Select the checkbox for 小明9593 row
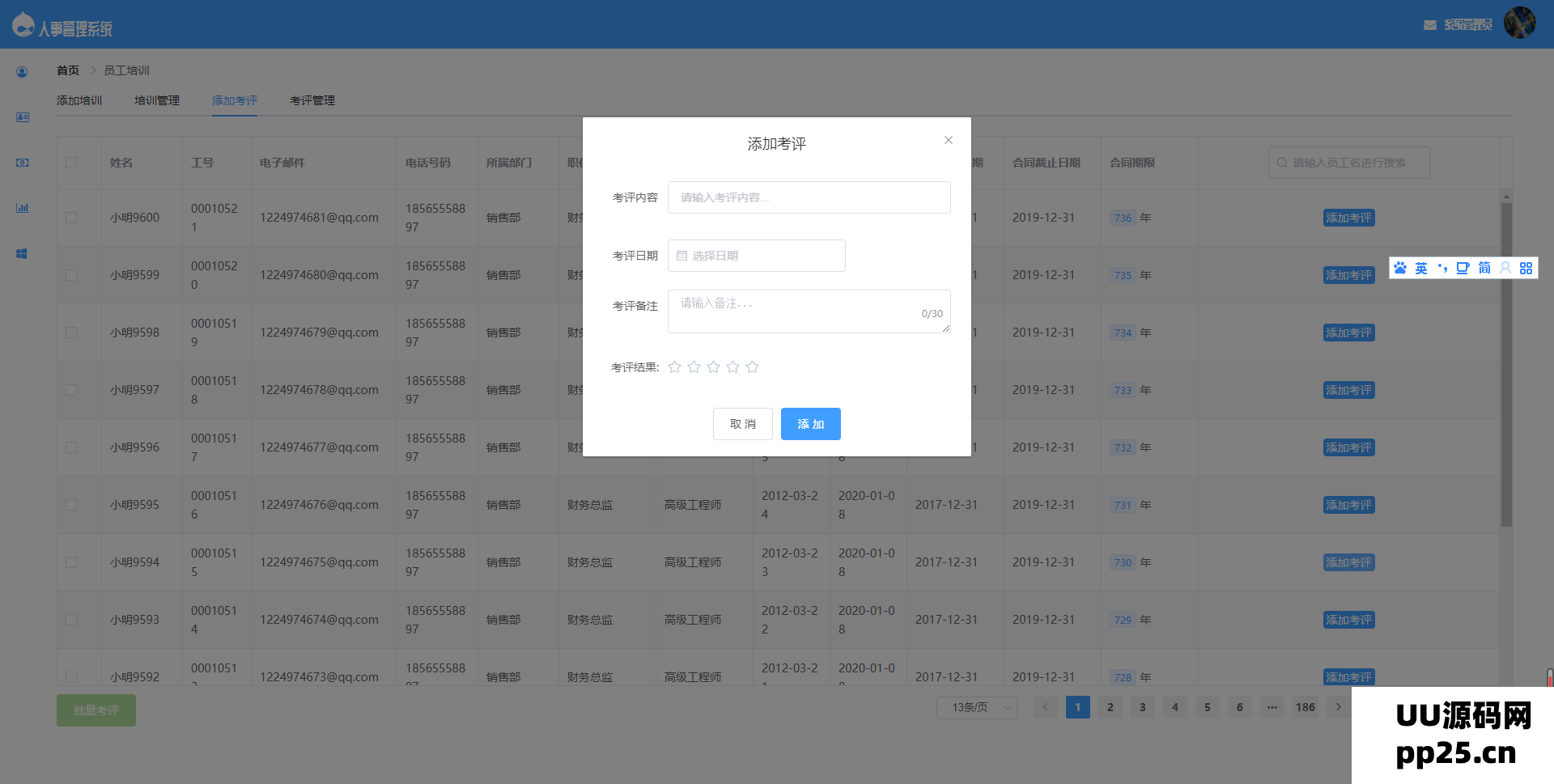Screen dimensions: 1554x784 pyautogui.click(x=71, y=620)
